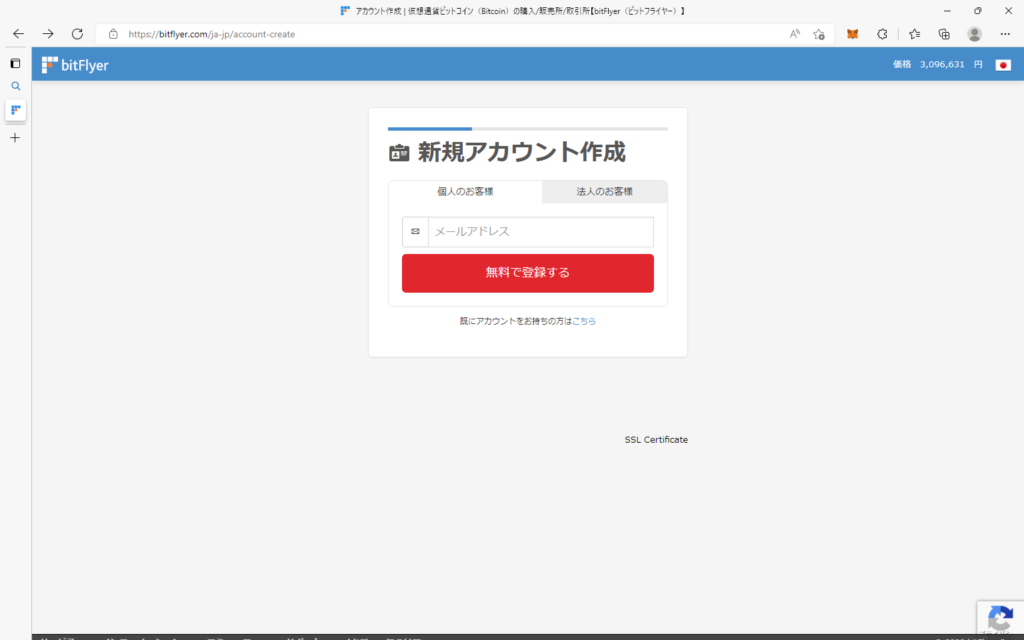Click the こちら login link

tap(584, 321)
